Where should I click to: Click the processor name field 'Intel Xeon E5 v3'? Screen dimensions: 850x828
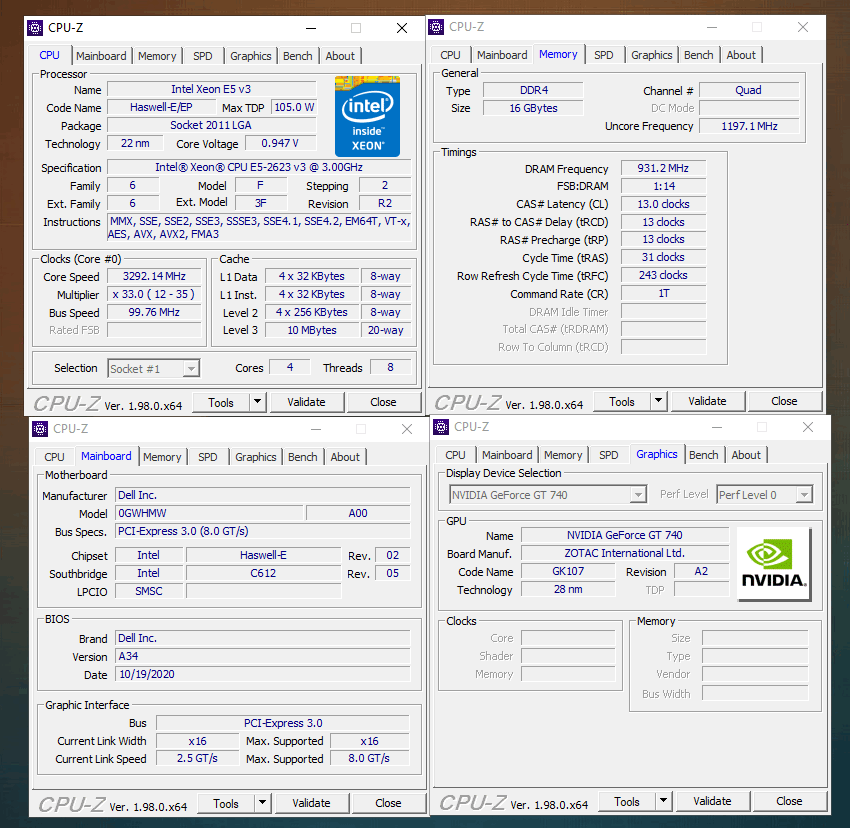211,89
